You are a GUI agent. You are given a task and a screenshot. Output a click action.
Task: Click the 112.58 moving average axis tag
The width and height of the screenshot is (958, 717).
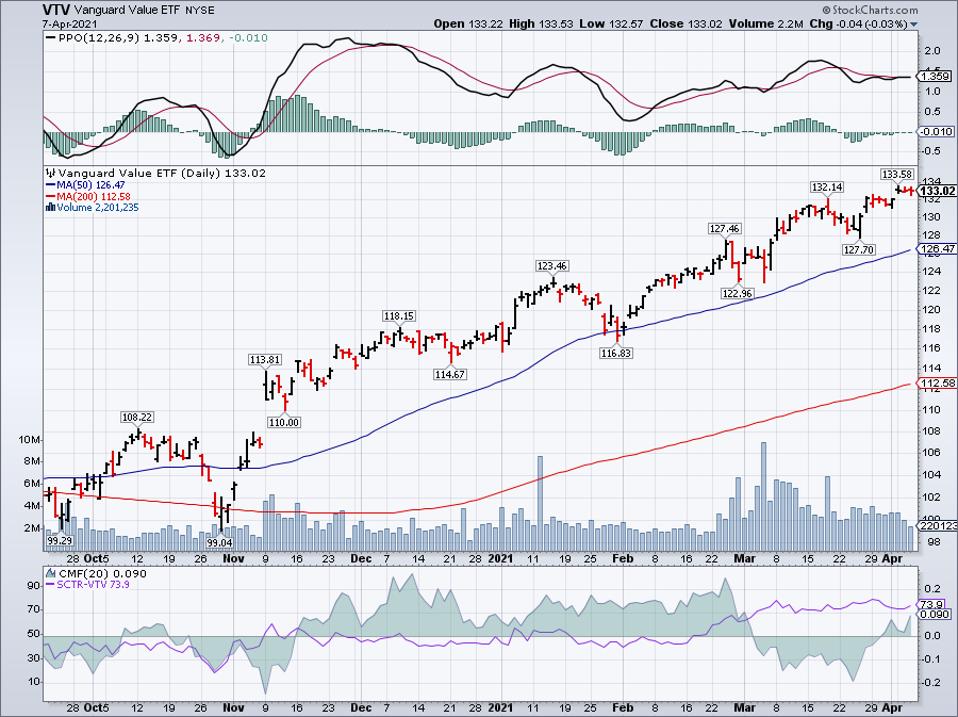tap(938, 384)
